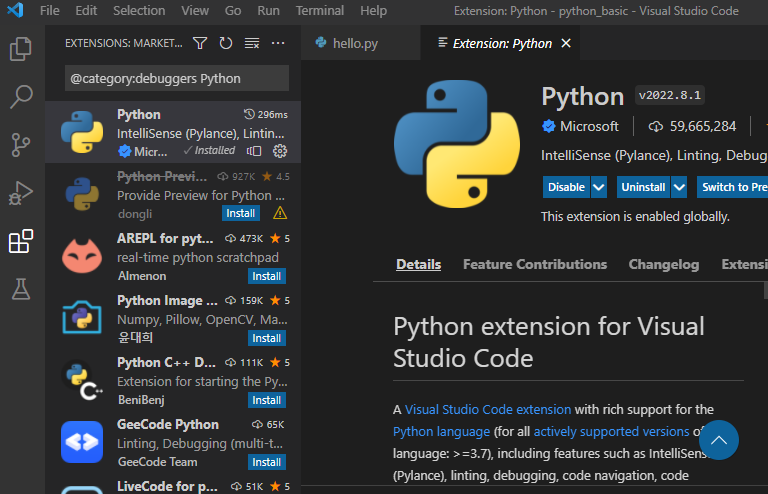Close the Extension: Python tab
This screenshot has height=494, width=768.
coord(567,44)
